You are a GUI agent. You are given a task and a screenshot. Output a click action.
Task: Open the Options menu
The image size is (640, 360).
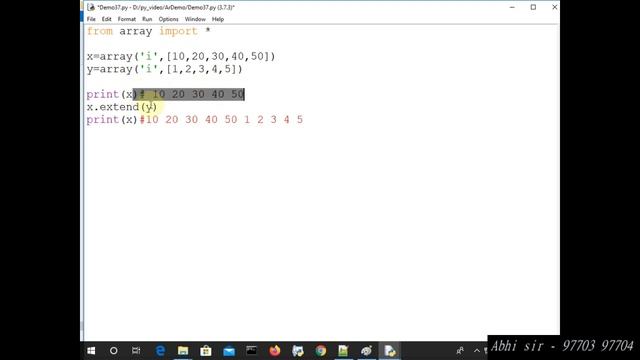(169, 19)
